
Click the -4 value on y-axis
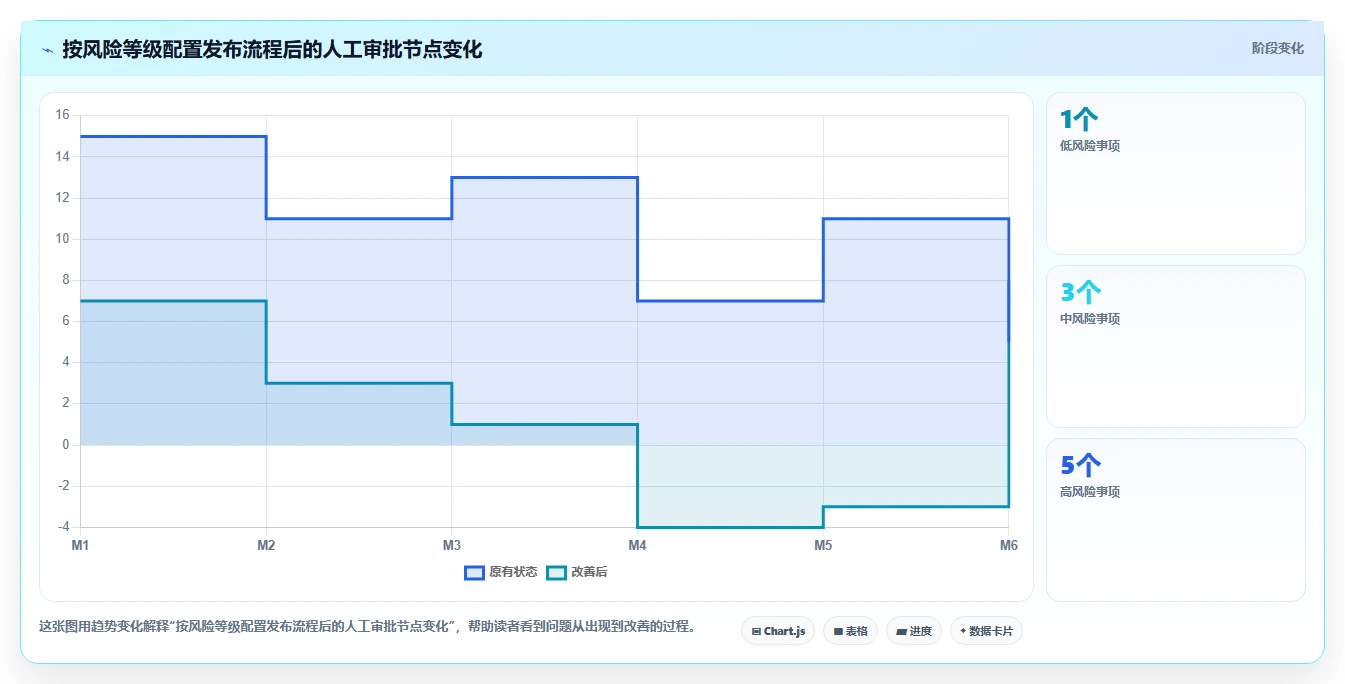pos(62,527)
